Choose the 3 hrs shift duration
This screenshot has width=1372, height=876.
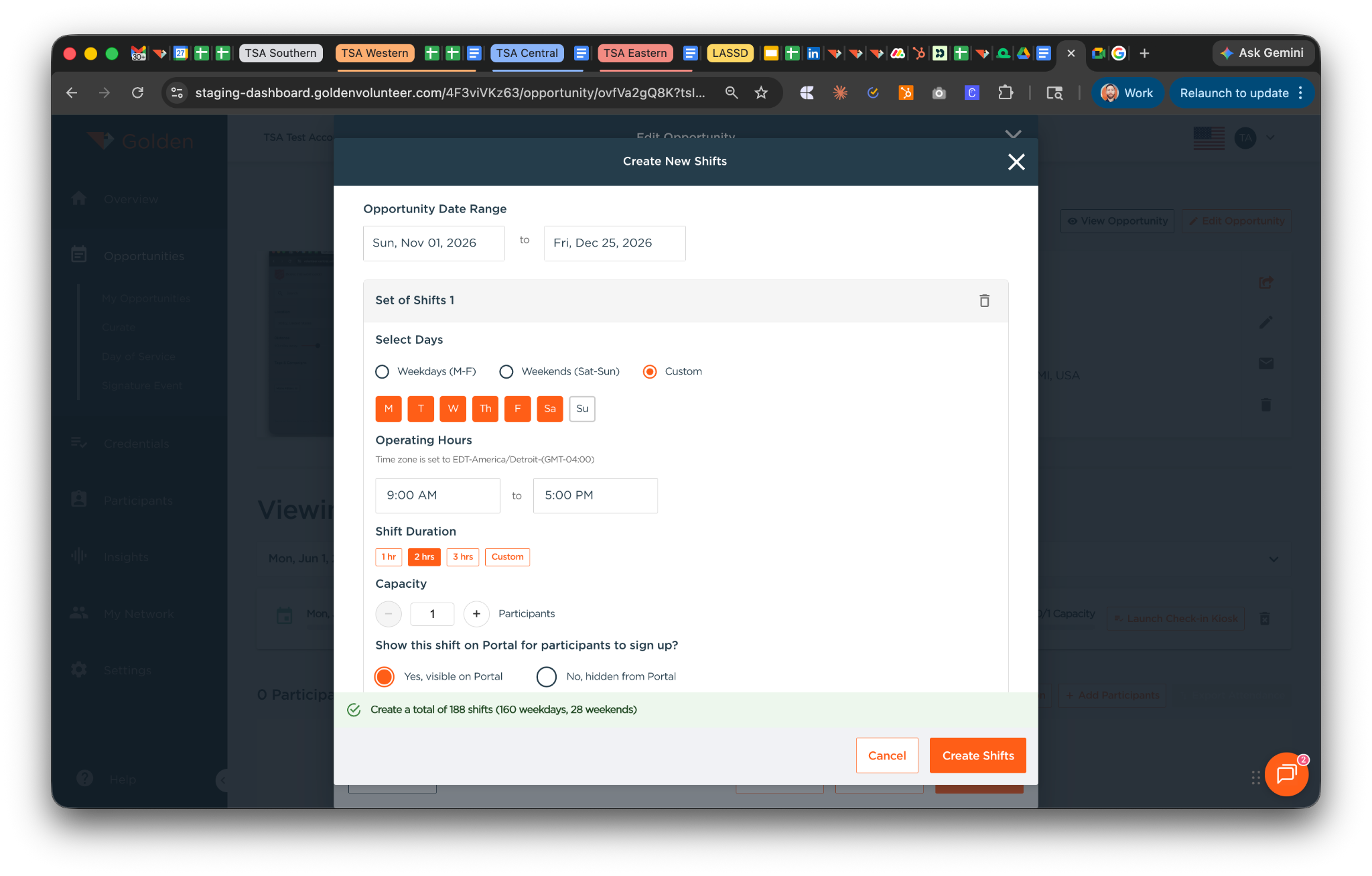pyautogui.click(x=462, y=557)
